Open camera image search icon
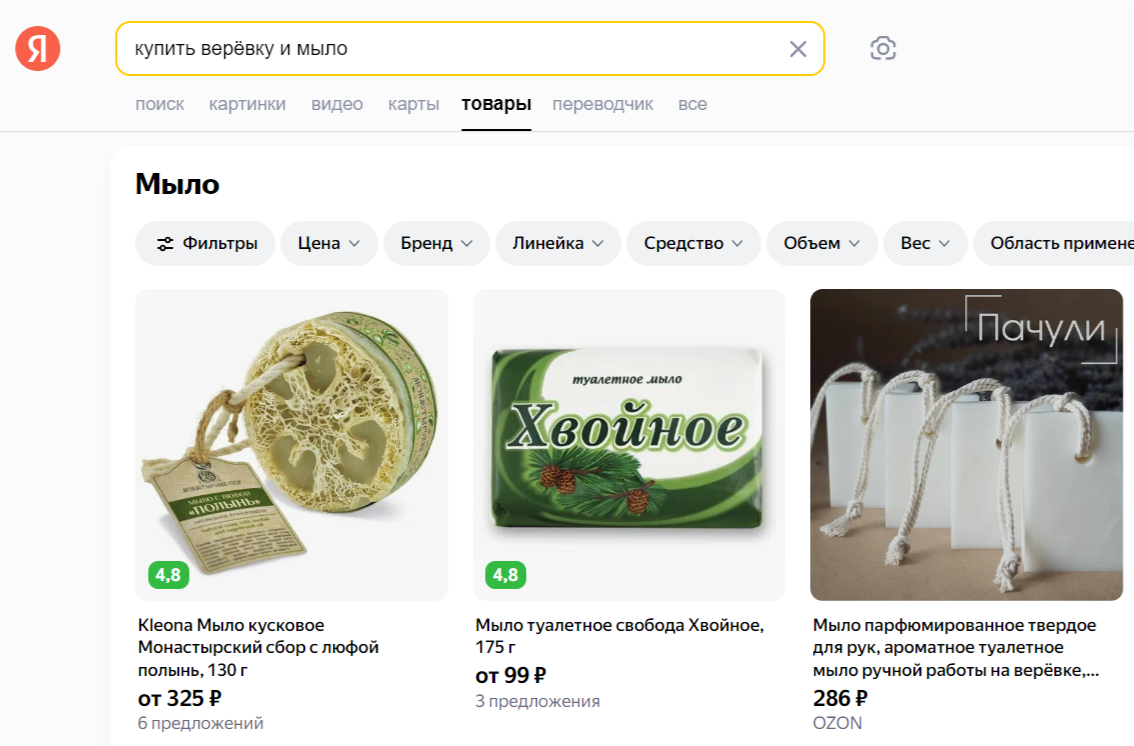 [x=883, y=48]
